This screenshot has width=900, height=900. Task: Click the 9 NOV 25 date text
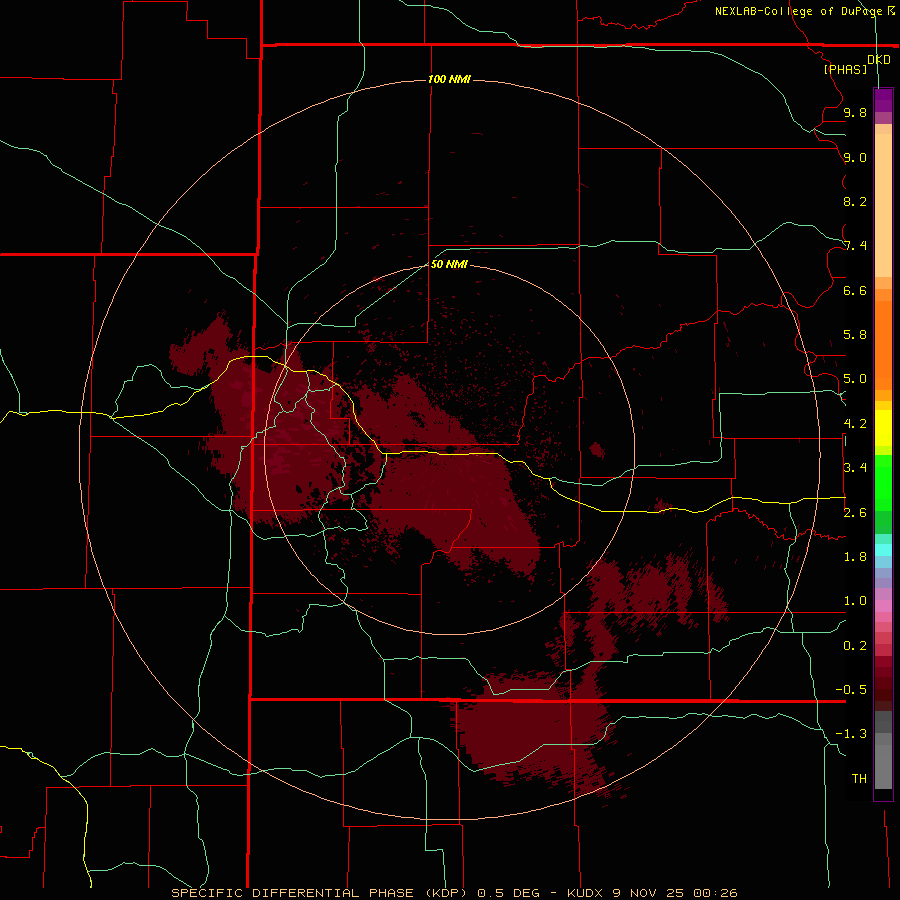(649, 893)
